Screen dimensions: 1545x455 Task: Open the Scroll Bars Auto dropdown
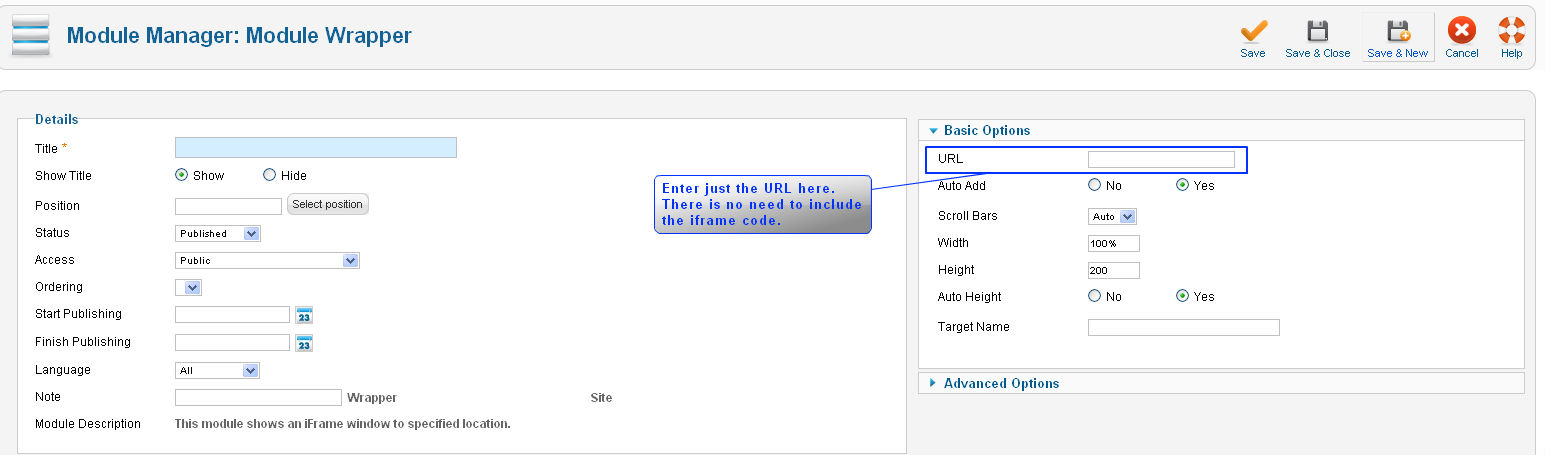(x=1112, y=216)
